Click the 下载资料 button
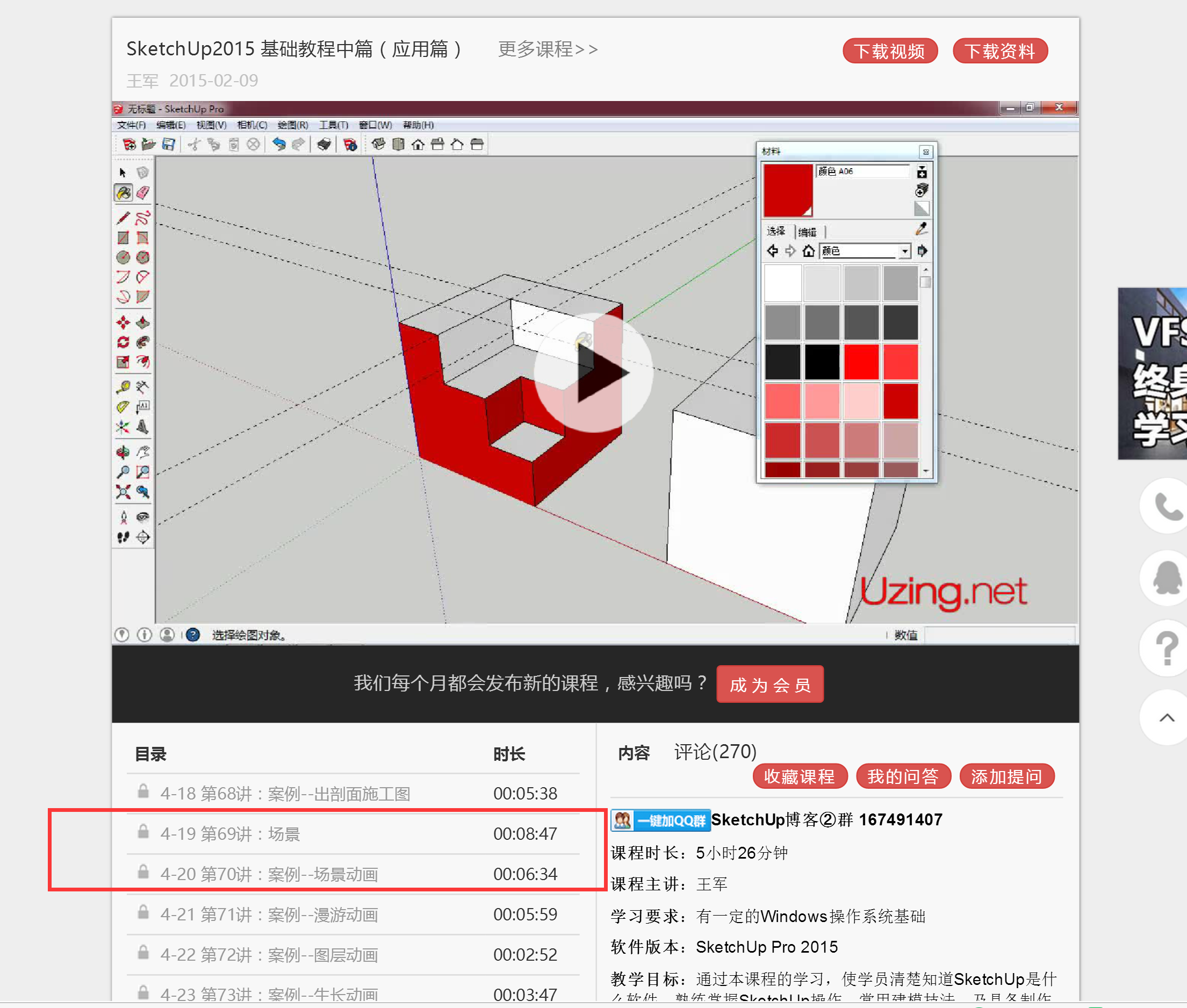1187x1008 pixels. (x=1000, y=52)
